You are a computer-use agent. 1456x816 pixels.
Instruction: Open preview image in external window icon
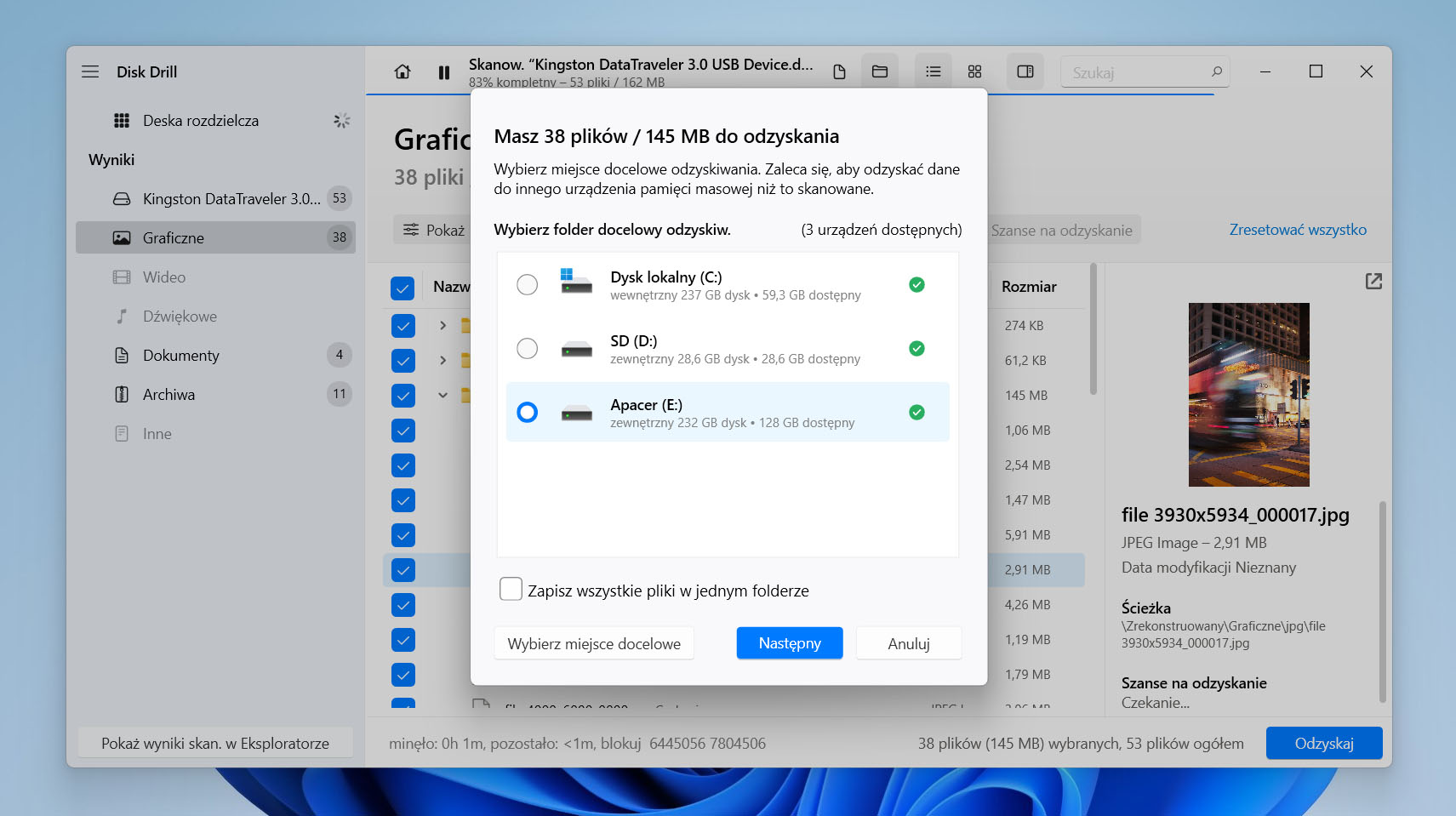(x=1373, y=281)
